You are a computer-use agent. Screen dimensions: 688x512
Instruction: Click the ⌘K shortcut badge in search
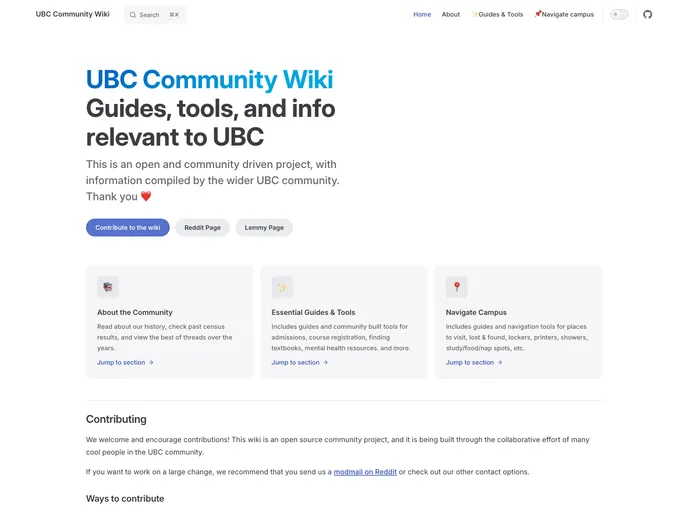pyautogui.click(x=174, y=15)
